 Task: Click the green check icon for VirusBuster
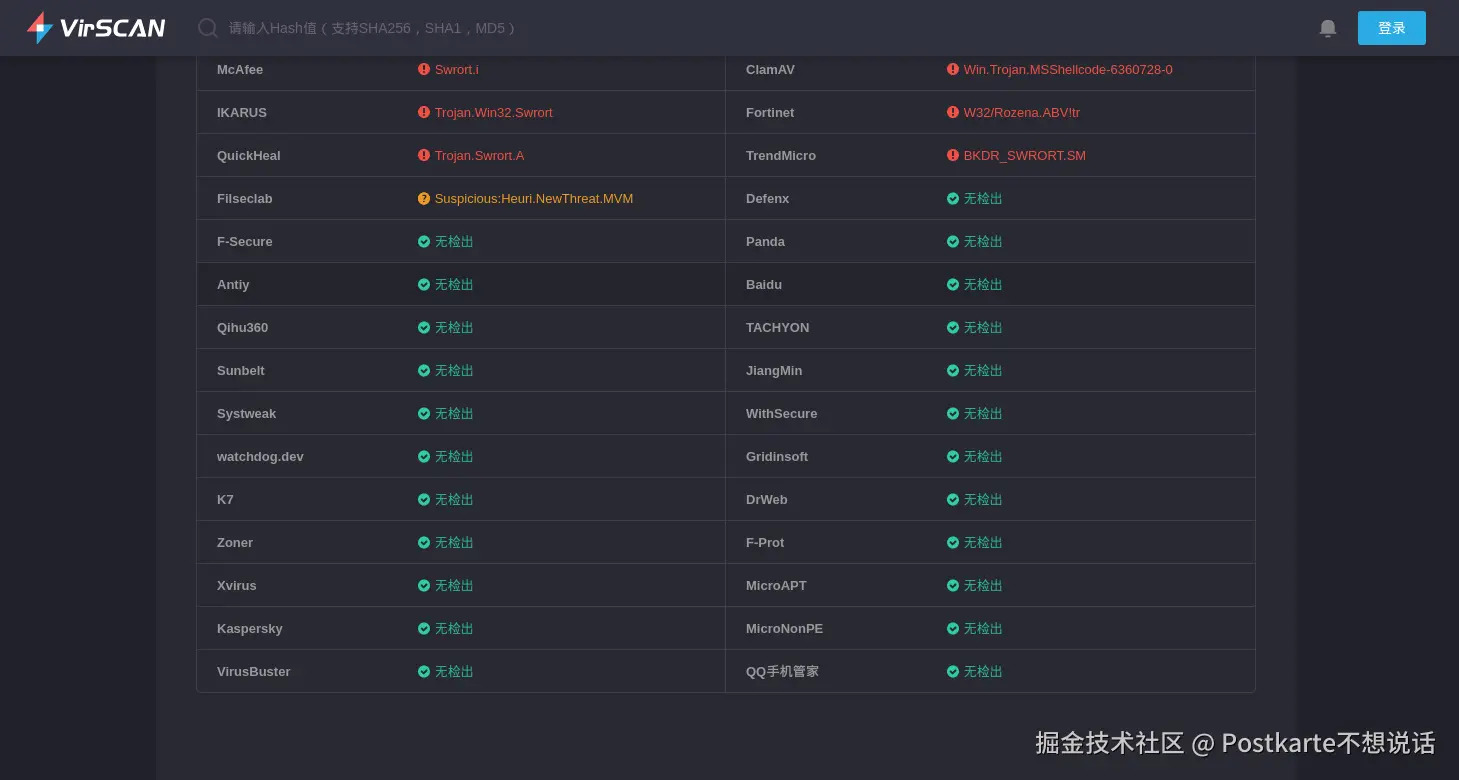[424, 672]
